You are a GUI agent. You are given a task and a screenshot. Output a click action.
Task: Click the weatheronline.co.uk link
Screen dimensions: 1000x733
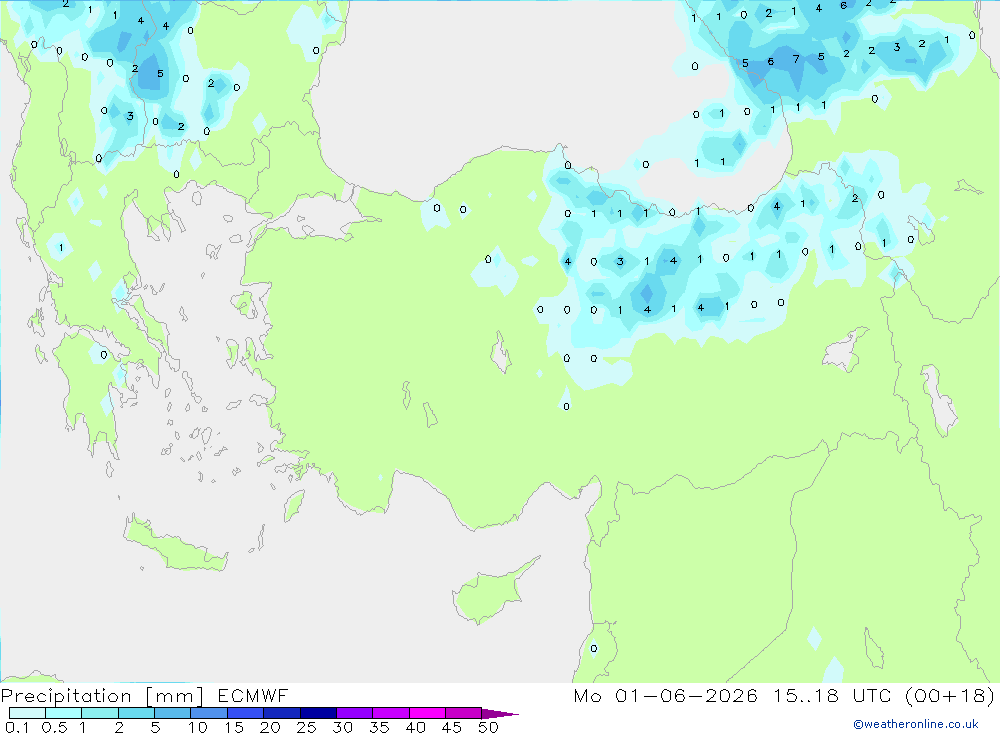tap(916, 724)
